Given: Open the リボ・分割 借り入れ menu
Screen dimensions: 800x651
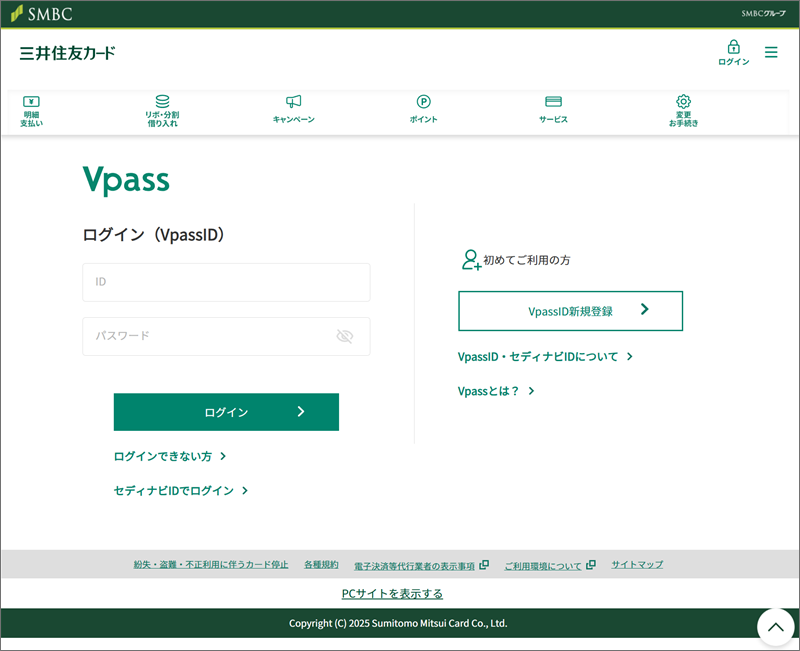Looking at the screenshot, I should point(162,111).
